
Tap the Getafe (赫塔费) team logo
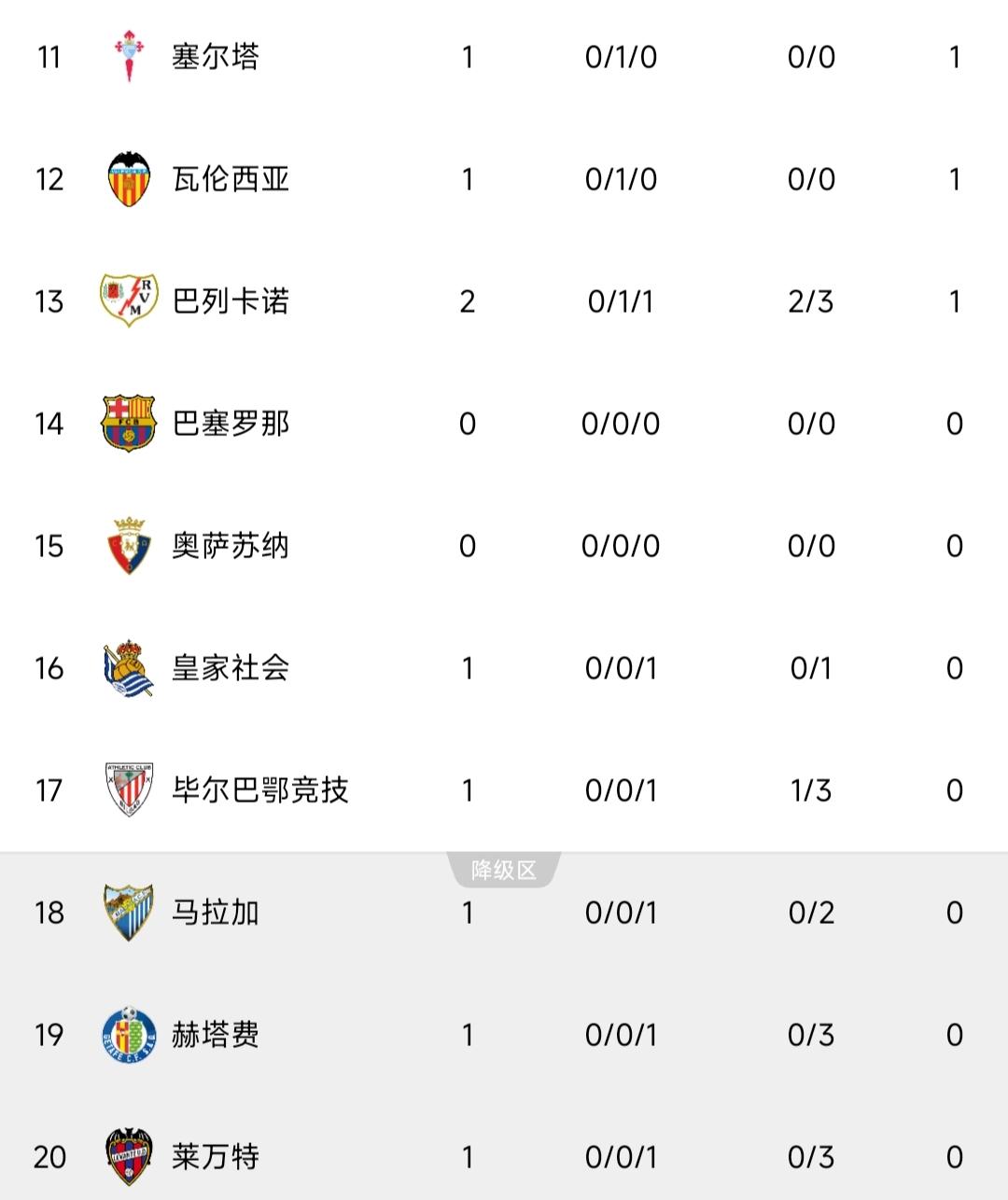[x=129, y=1035]
